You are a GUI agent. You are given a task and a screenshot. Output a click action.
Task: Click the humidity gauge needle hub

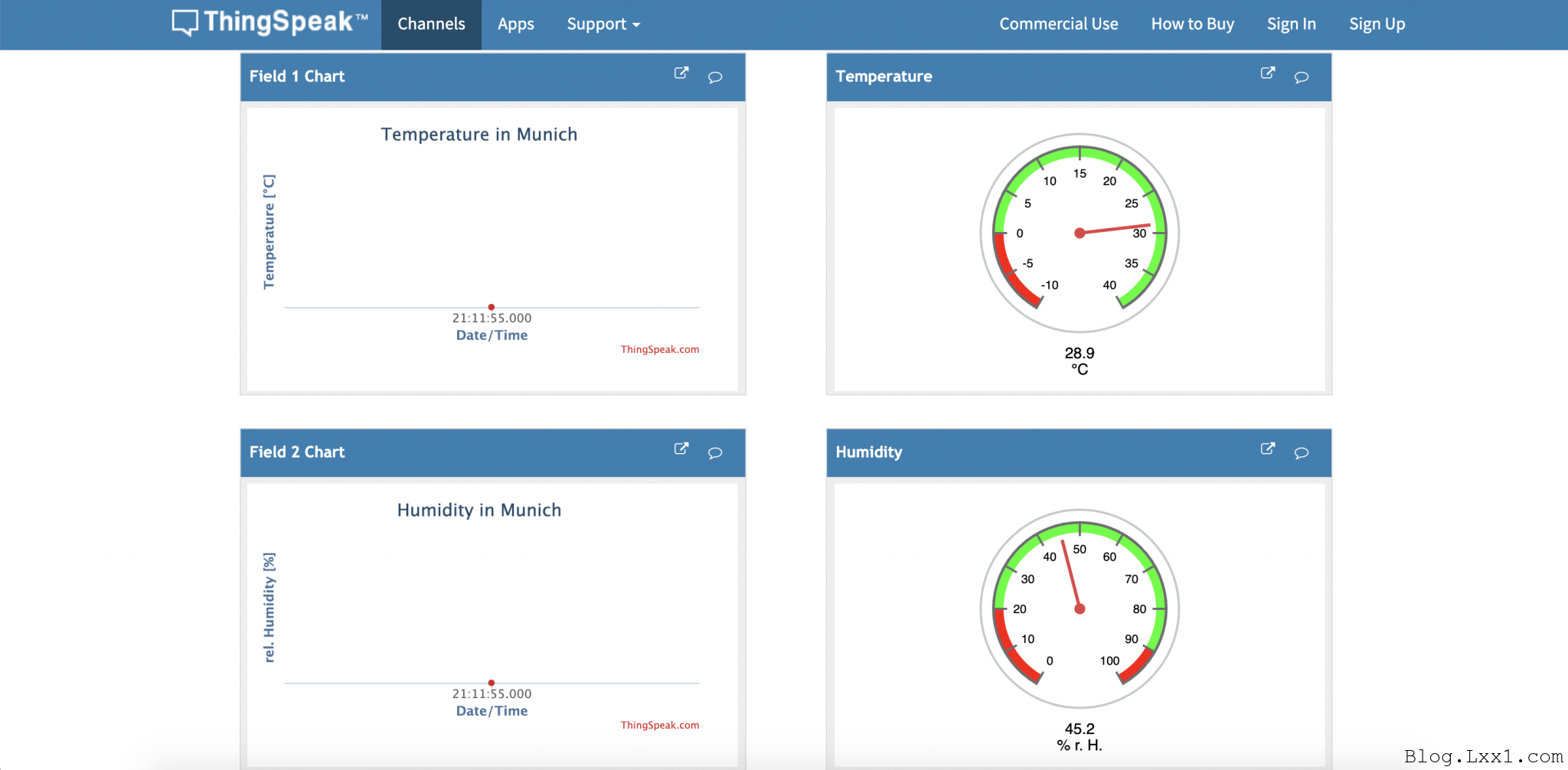click(x=1080, y=608)
